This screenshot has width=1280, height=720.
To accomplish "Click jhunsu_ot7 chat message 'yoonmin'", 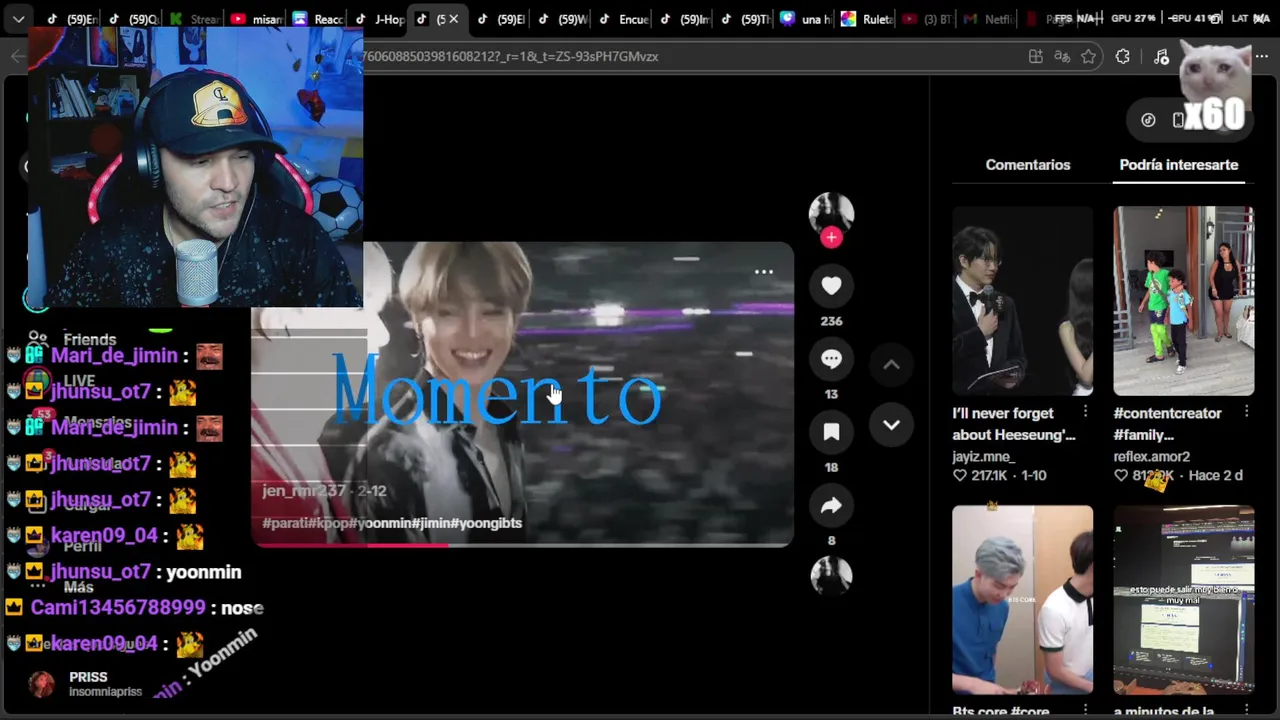I will coord(203,572).
